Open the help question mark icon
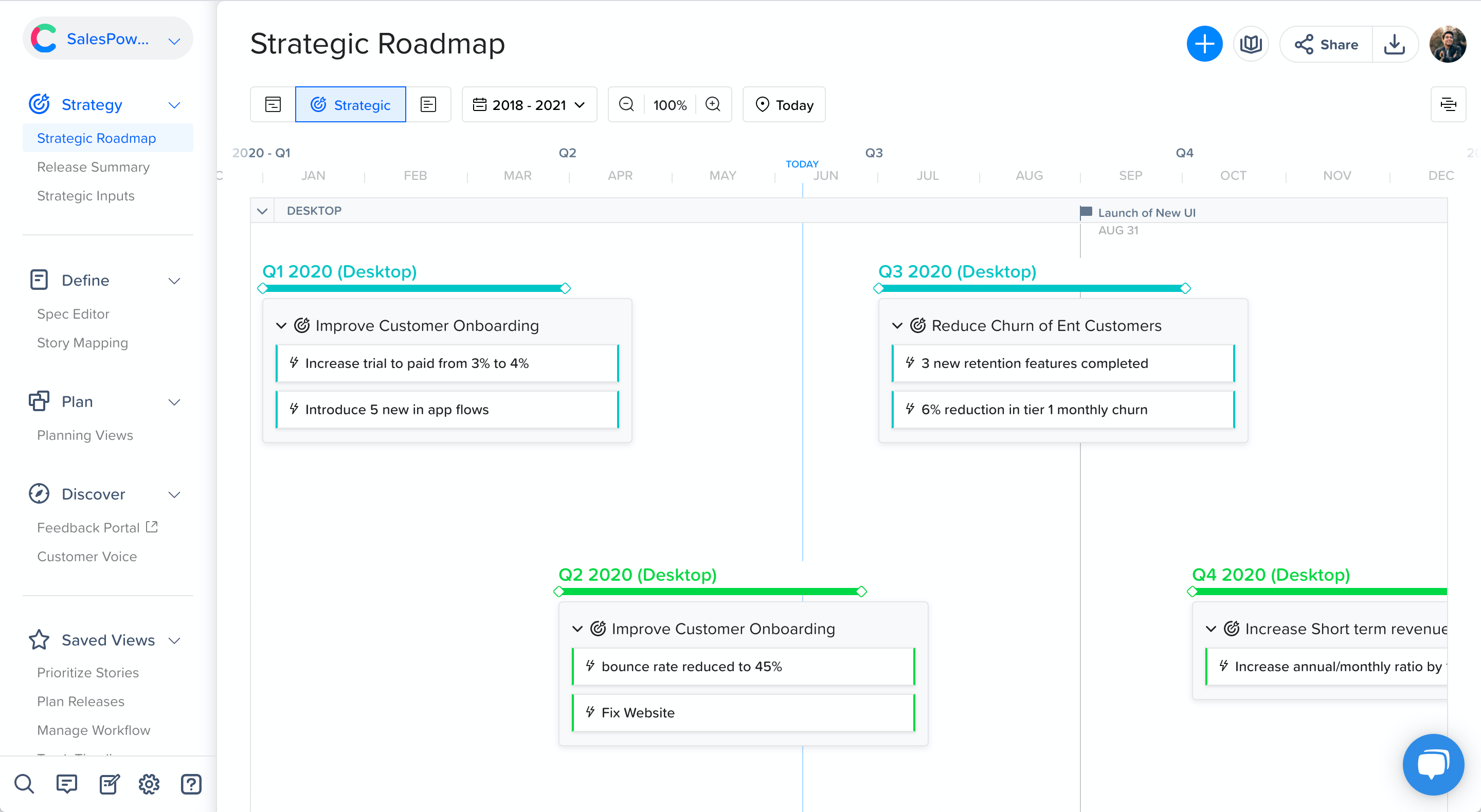This screenshot has width=1481, height=812. point(191,784)
